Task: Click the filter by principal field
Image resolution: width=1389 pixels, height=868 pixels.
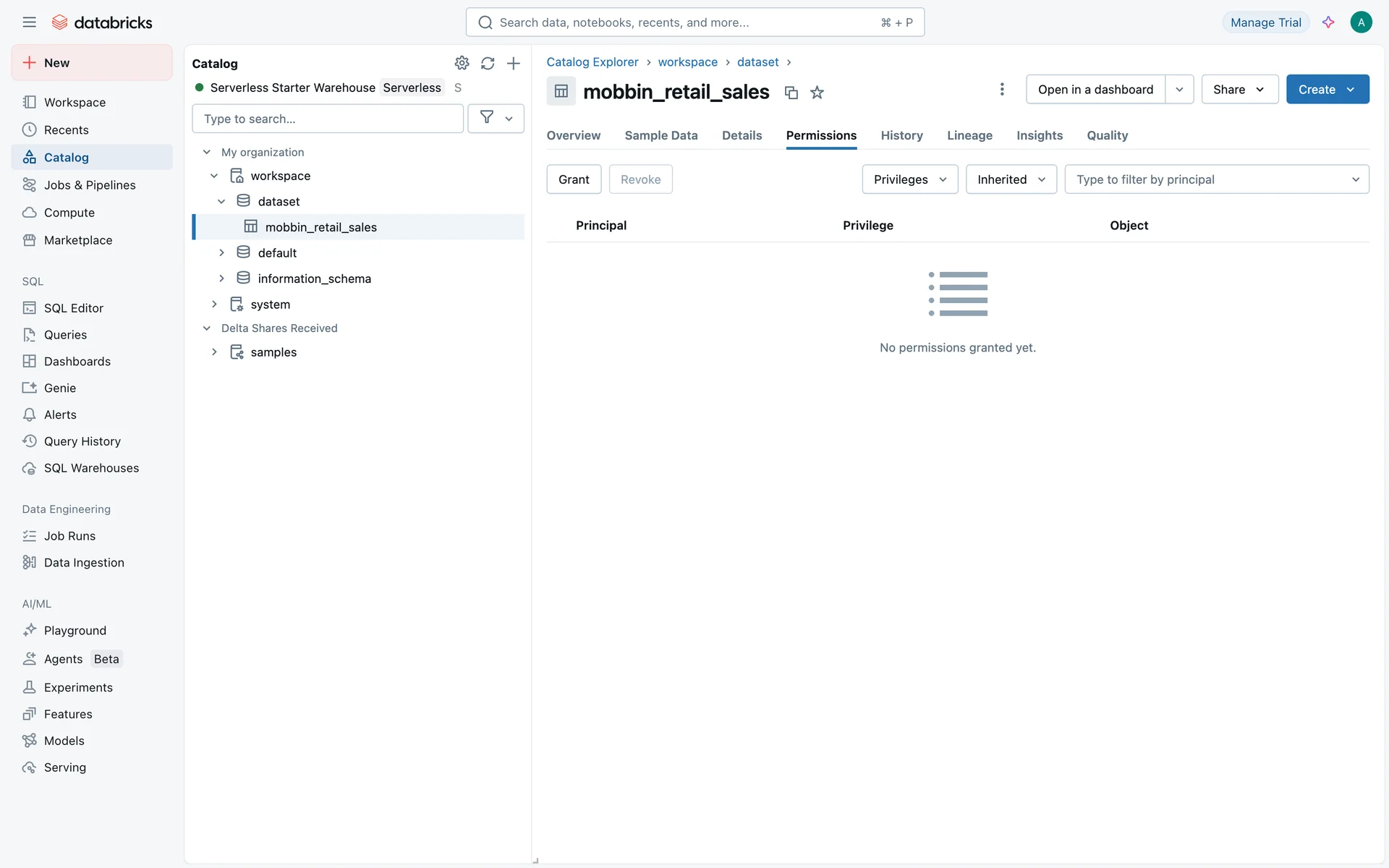Action: (x=1208, y=179)
